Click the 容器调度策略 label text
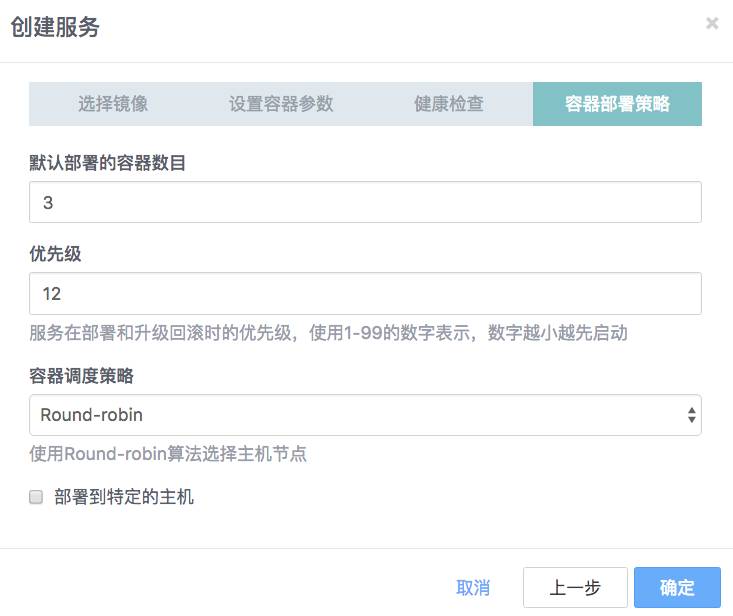Image resolution: width=733 pixels, height=616 pixels. tap(81, 376)
